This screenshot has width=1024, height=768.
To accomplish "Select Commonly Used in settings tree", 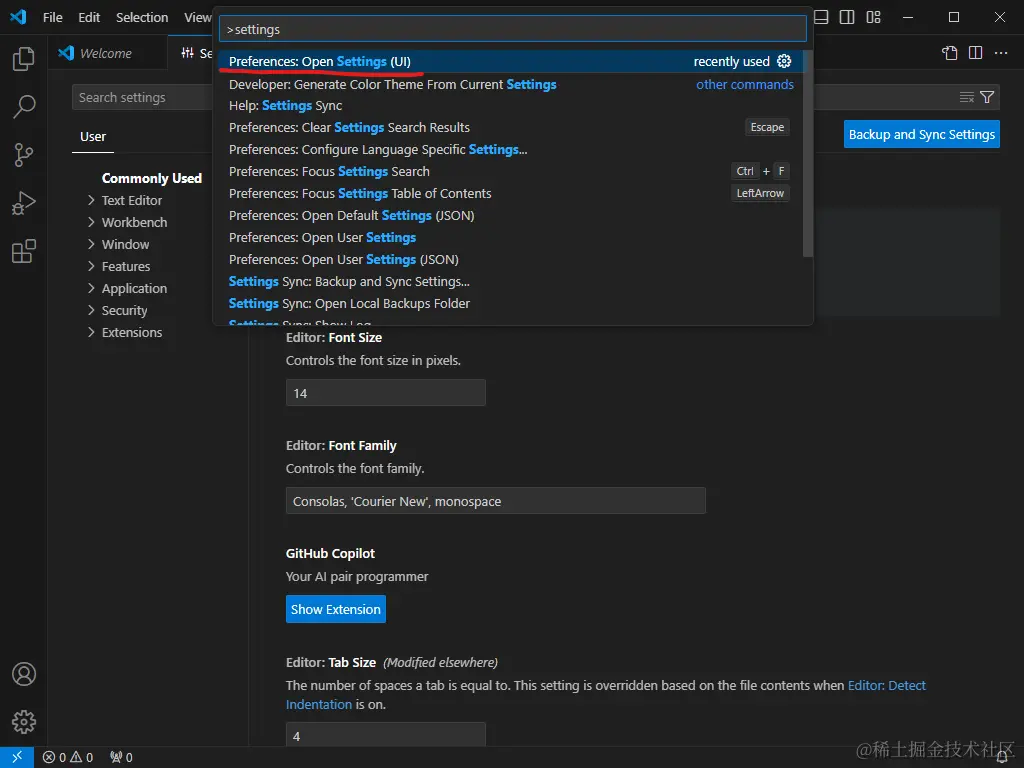I will coord(152,178).
